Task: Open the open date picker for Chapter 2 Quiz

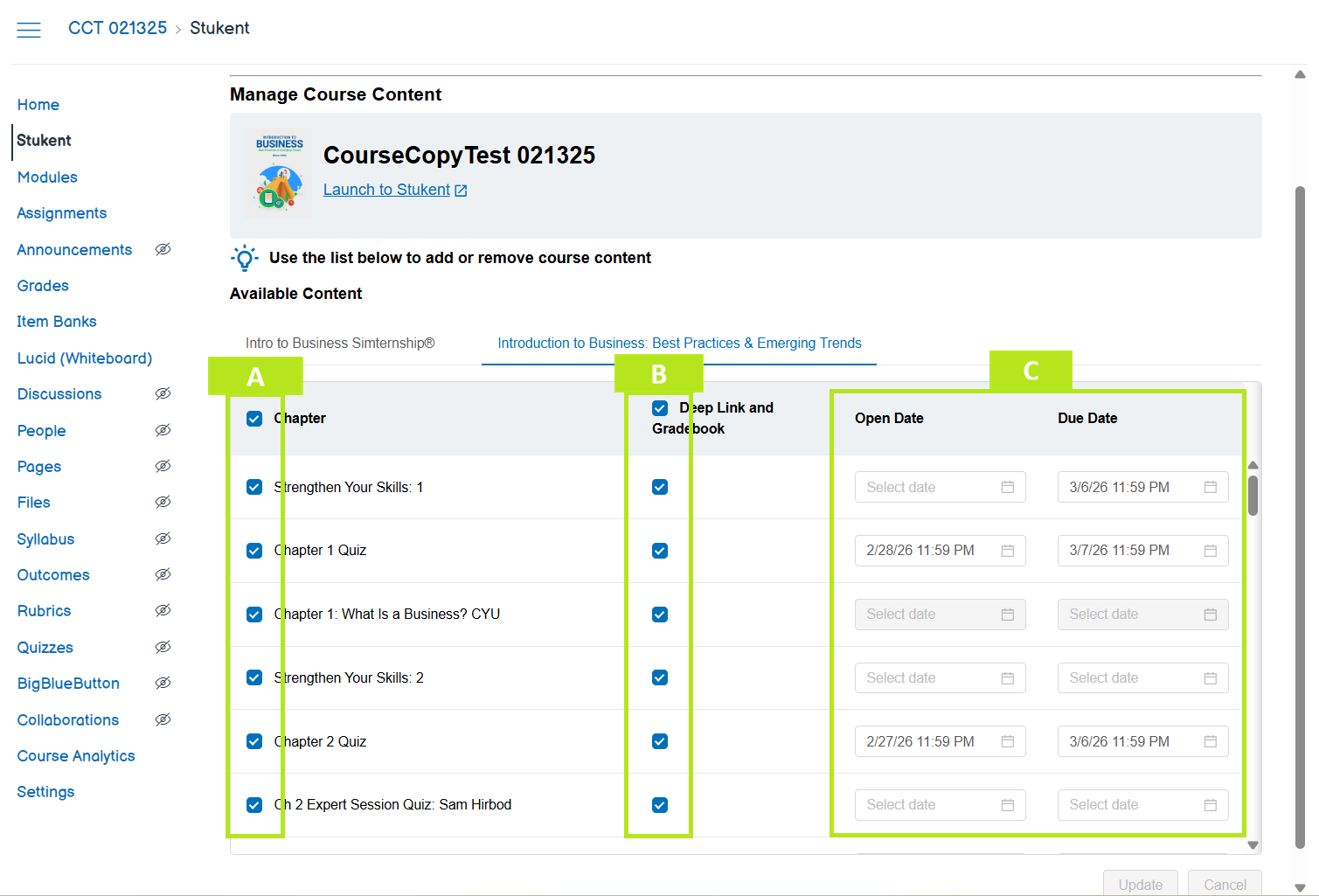Action: pyautogui.click(x=939, y=741)
